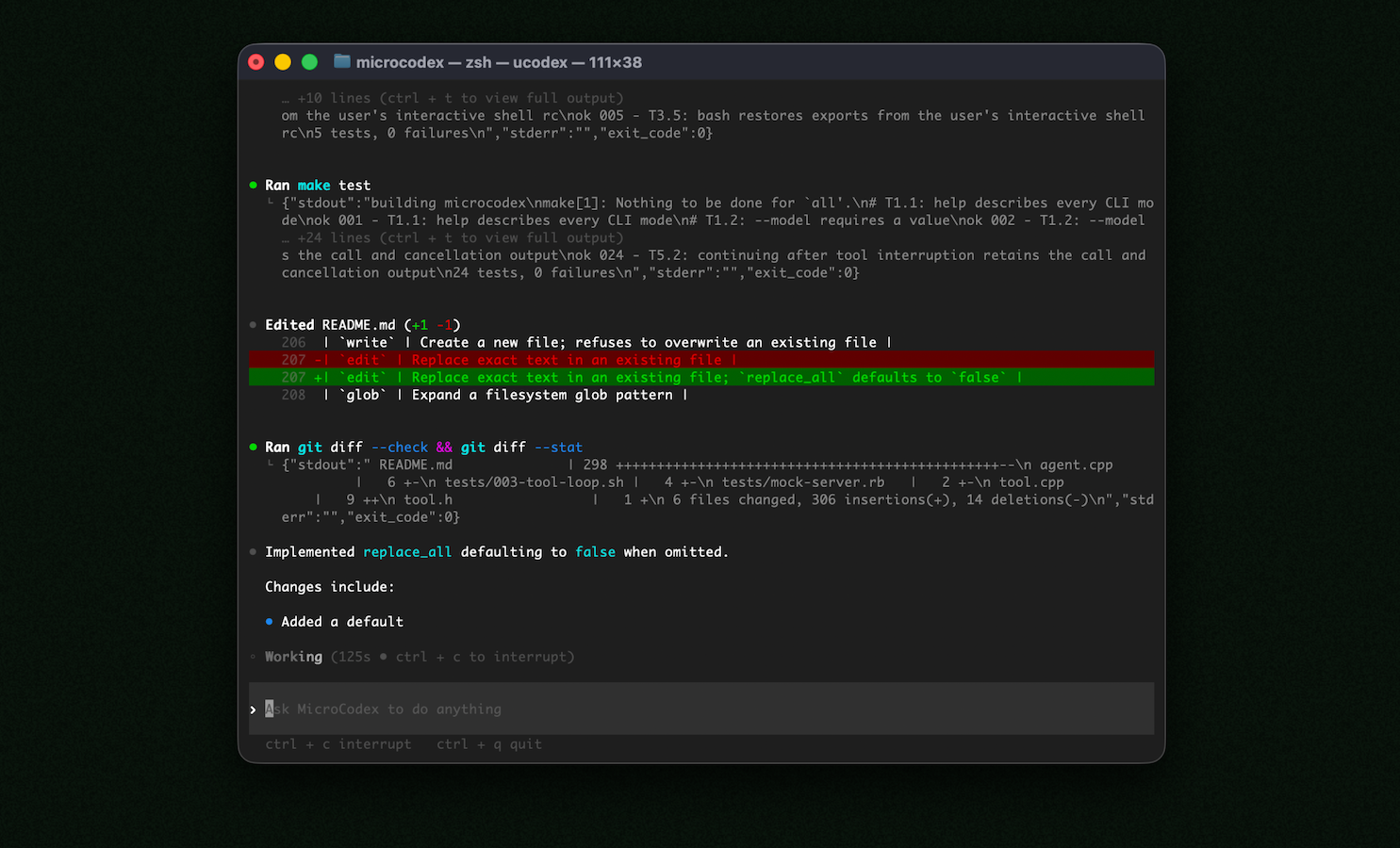The width and height of the screenshot is (1400, 848).
Task: Click the 'Working (125s' status text
Action: (318, 657)
